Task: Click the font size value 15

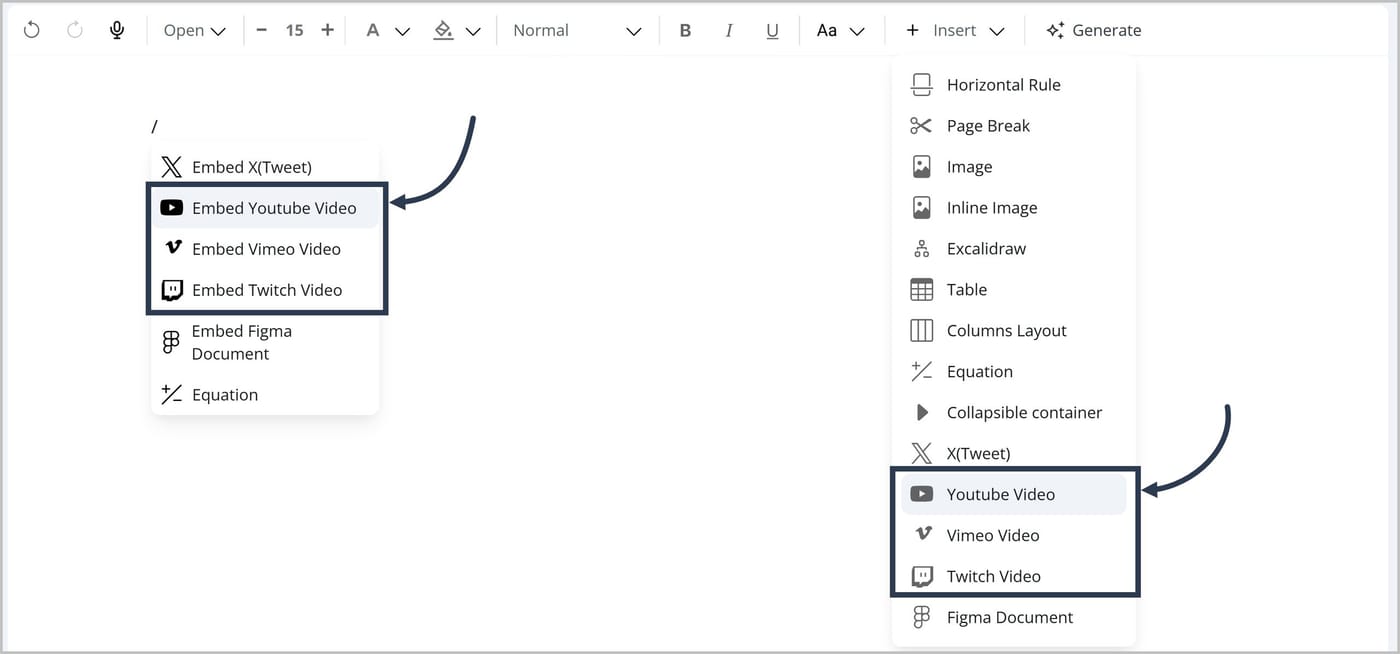Action: [294, 30]
